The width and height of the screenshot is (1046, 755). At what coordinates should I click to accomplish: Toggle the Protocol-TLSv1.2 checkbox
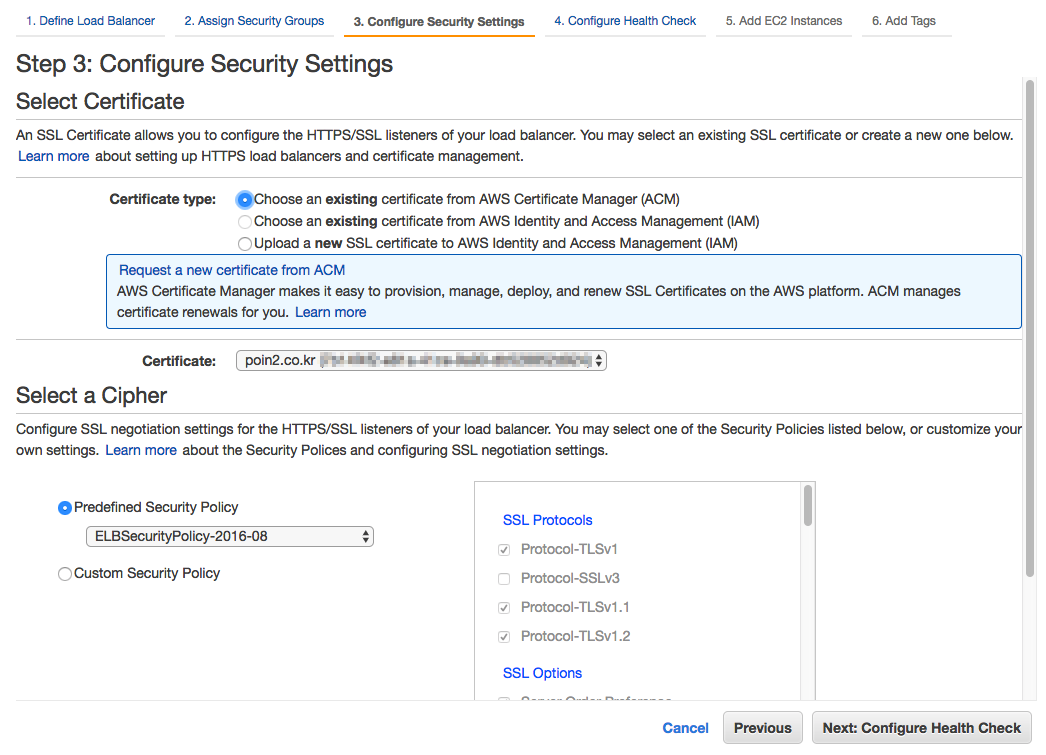pos(504,637)
